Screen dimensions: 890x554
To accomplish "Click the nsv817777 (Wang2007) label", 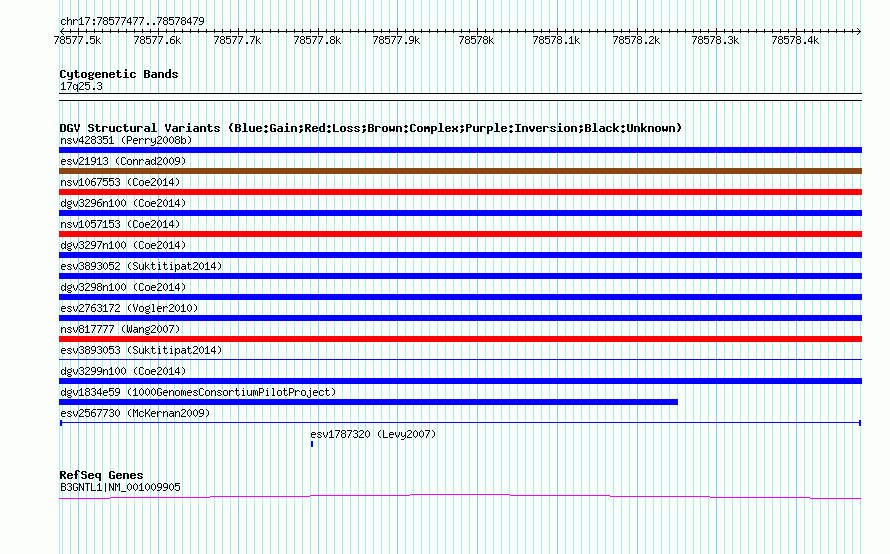I will click(120, 329).
